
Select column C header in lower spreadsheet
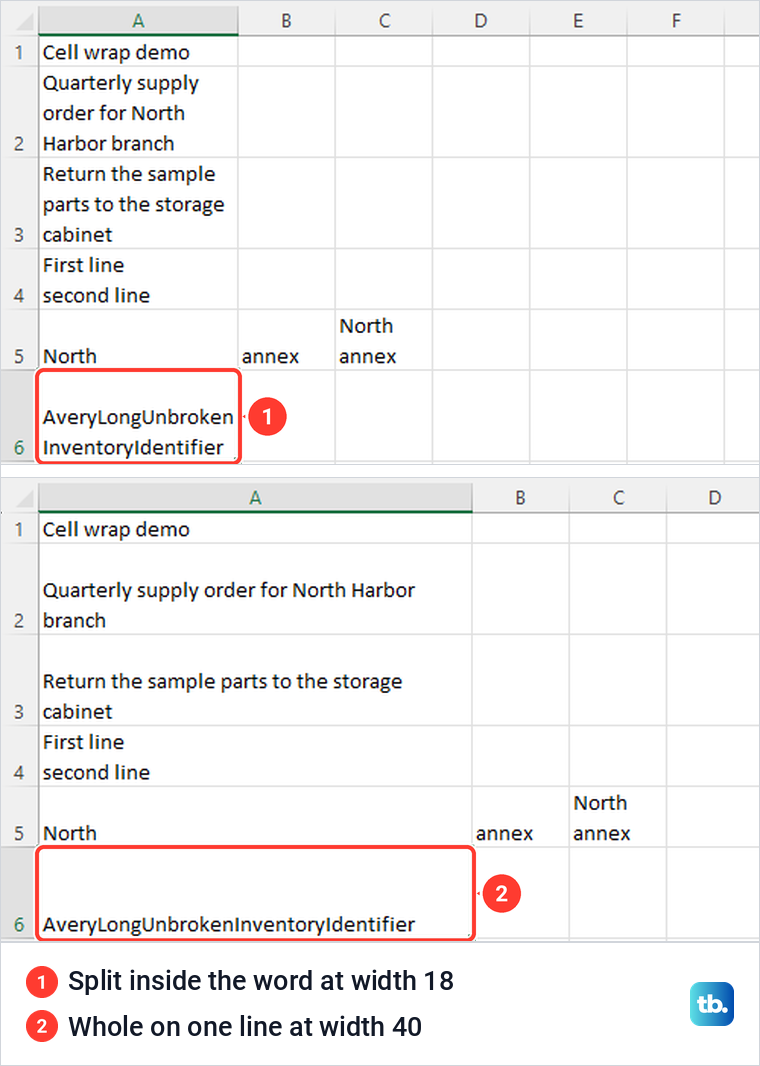pyautogui.click(x=618, y=498)
